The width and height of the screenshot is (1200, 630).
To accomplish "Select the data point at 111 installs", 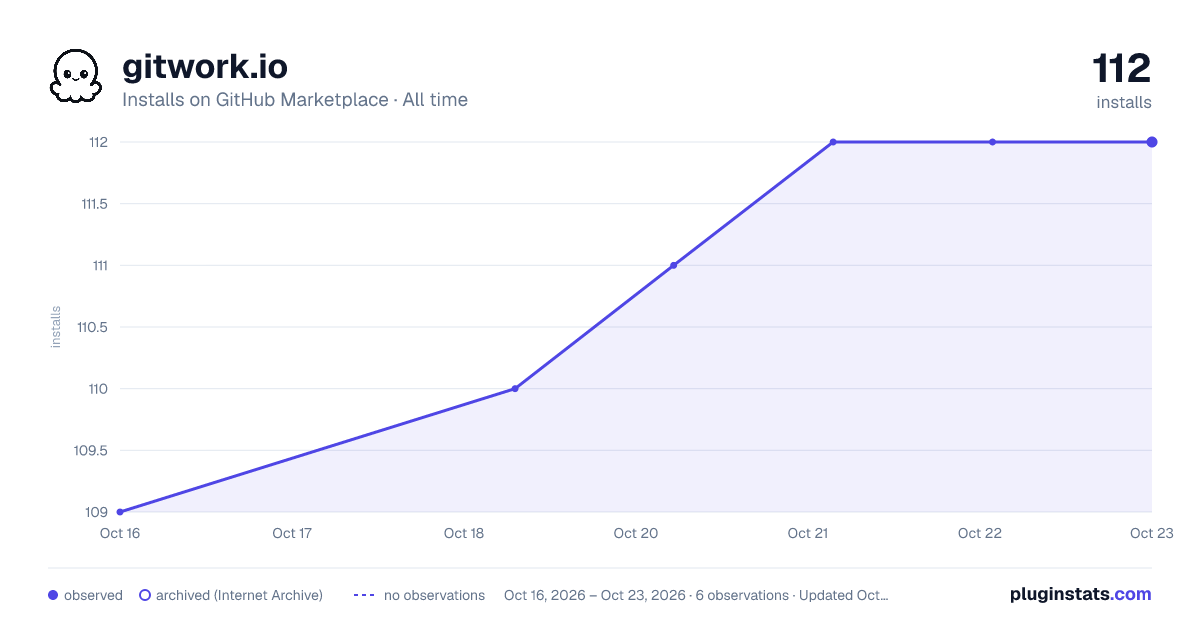I will click(673, 265).
